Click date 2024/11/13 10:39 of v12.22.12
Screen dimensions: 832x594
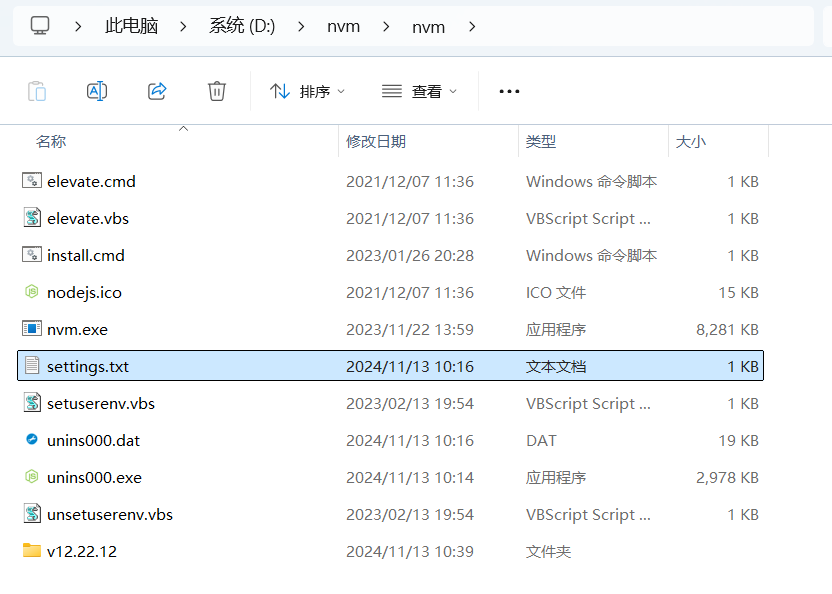point(410,552)
